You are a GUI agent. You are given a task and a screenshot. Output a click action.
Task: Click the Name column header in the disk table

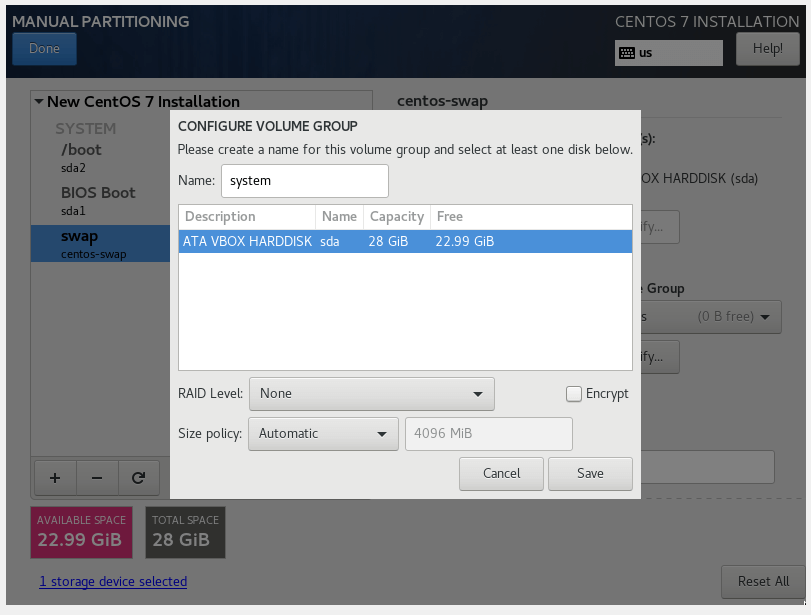point(339,217)
